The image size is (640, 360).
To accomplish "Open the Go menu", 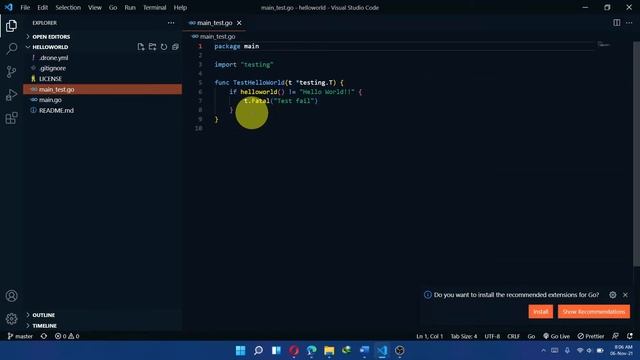I will click(x=113, y=7).
